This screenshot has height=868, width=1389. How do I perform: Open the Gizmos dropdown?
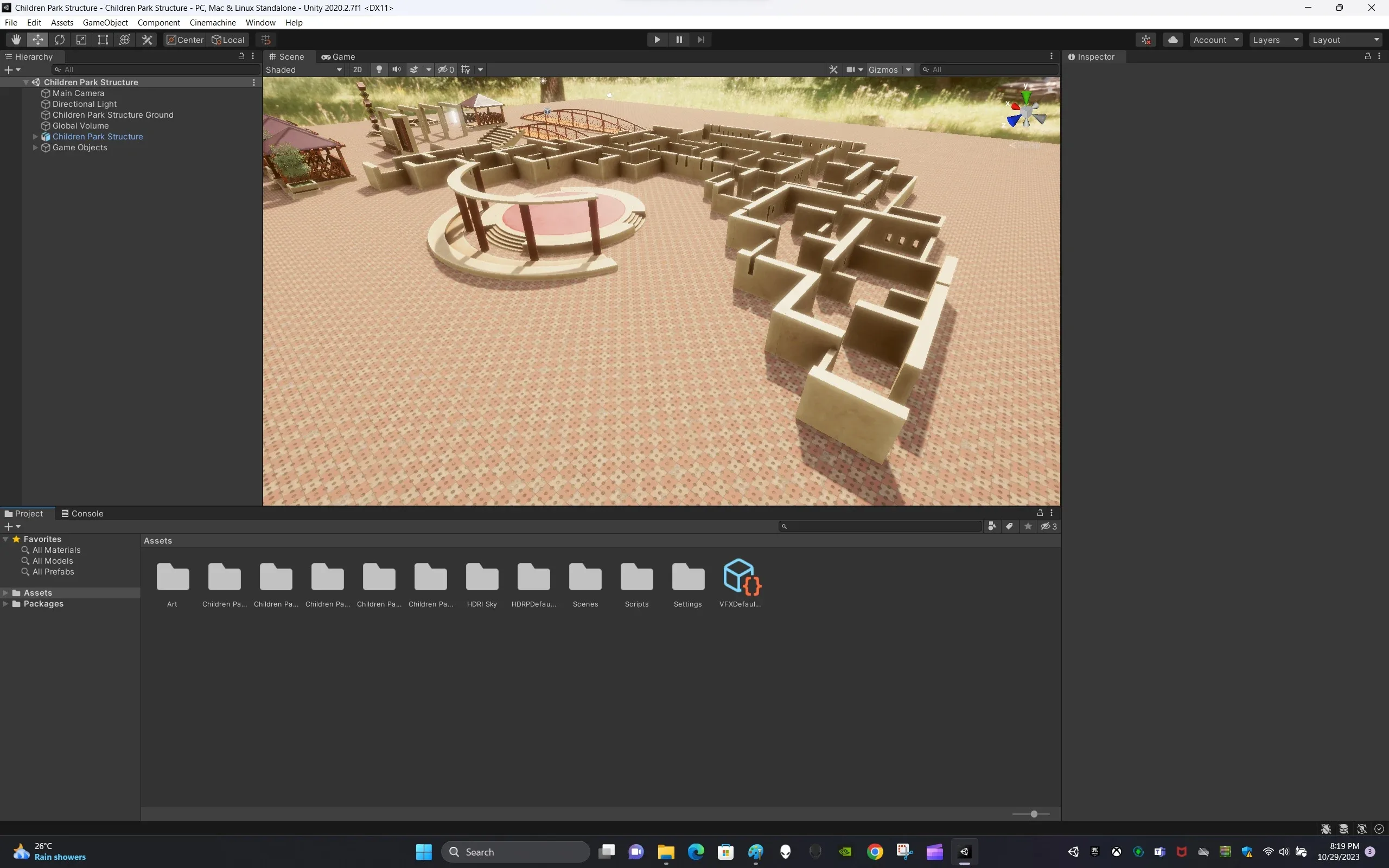tap(889, 69)
